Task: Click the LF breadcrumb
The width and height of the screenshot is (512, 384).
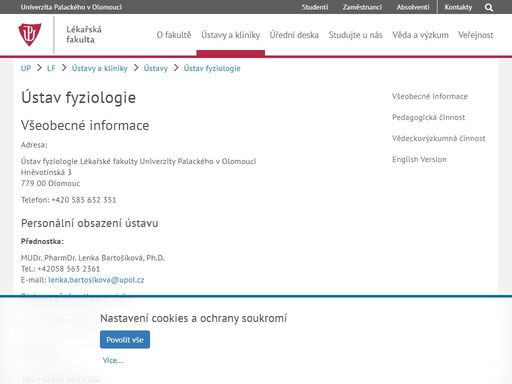Action: 51,68
